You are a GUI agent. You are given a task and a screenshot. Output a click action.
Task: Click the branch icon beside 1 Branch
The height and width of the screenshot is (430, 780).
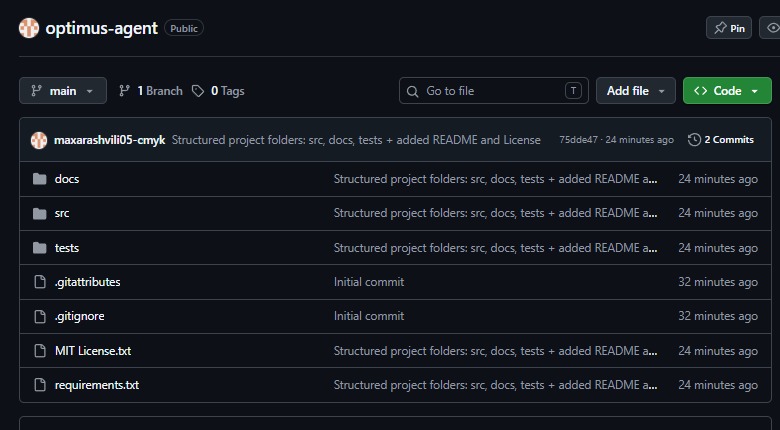click(124, 91)
